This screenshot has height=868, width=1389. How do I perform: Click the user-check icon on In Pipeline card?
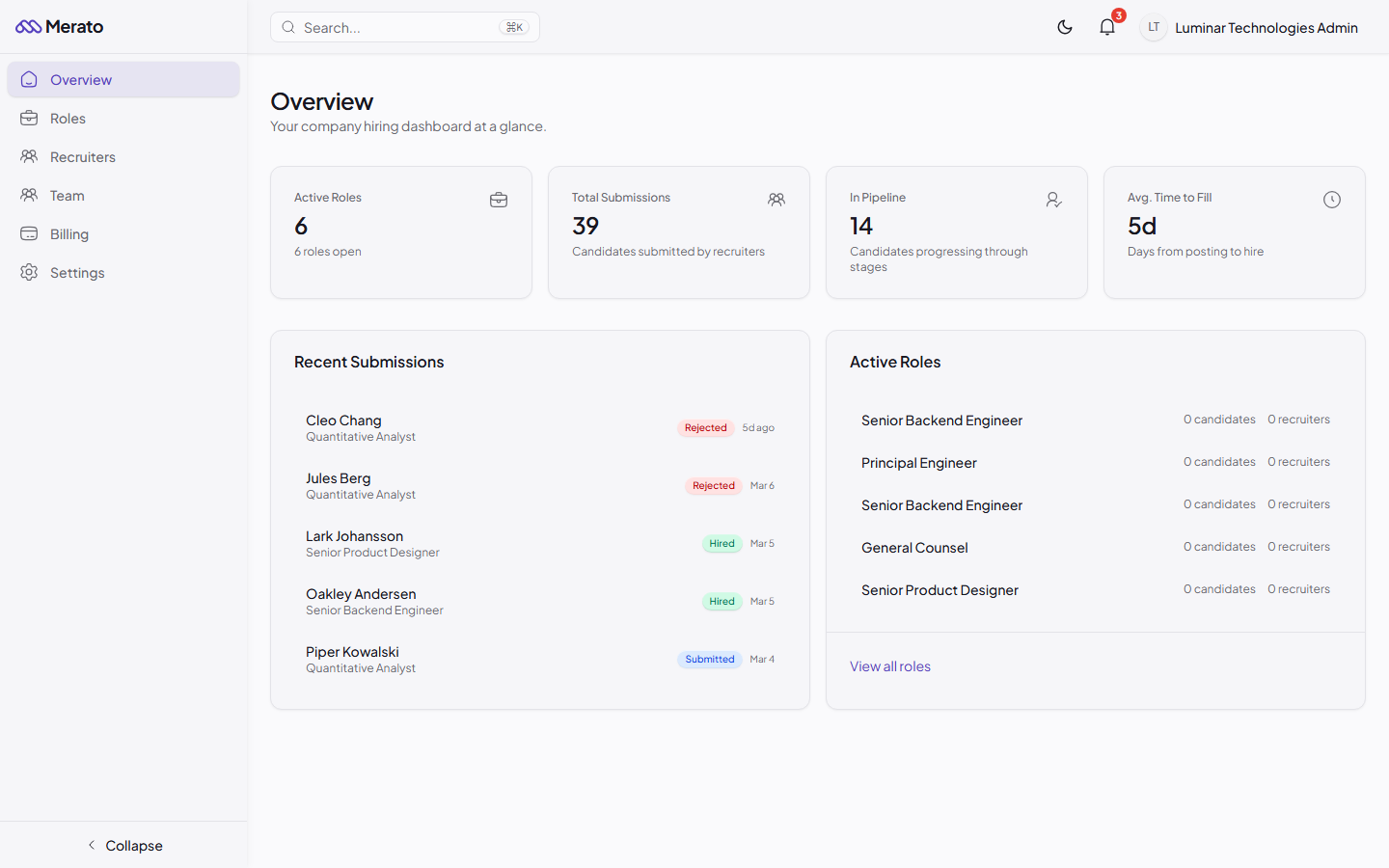[x=1054, y=200]
